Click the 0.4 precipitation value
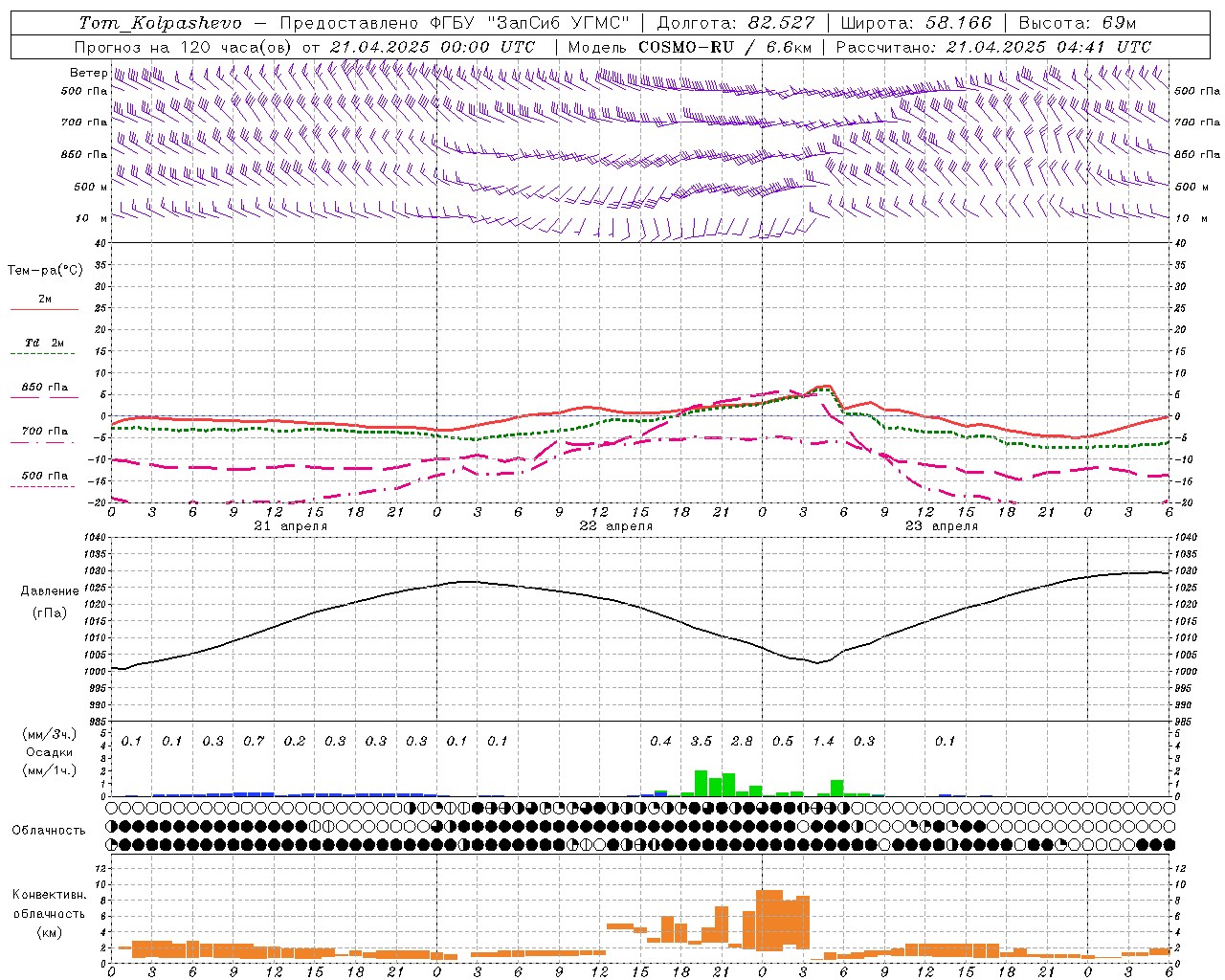The width and height of the screenshot is (1225, 980). [x=660, y=742]
